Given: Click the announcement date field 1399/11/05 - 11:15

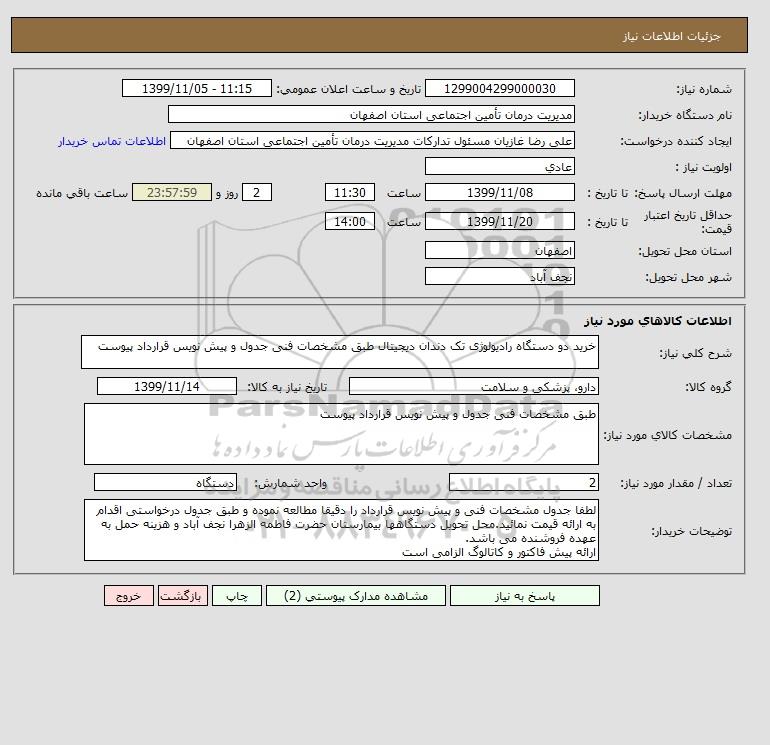Looking at the screenshot, I should tap(196, 88).
